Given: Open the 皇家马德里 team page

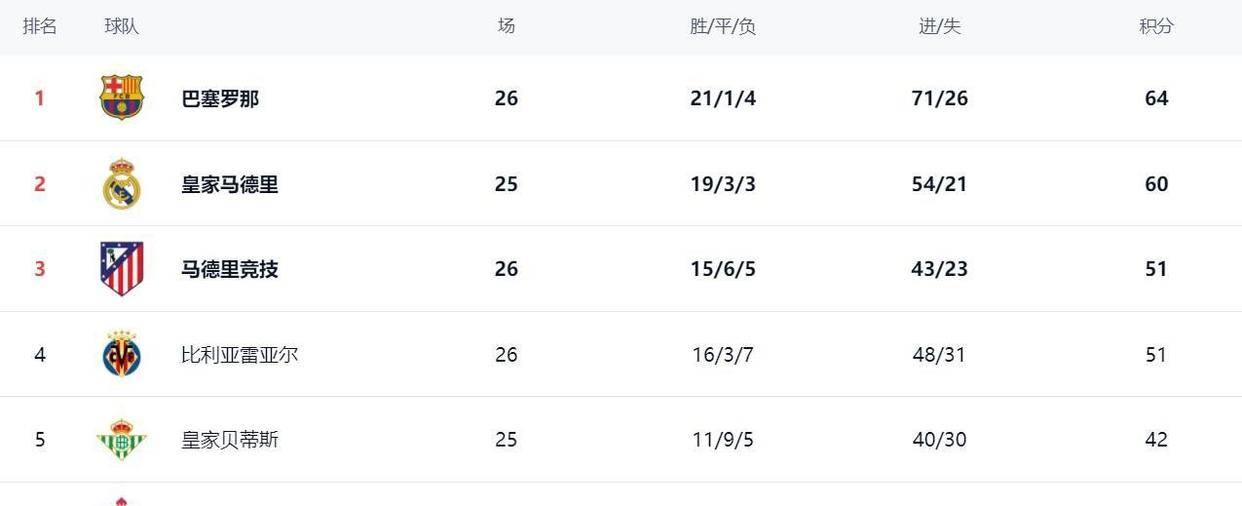Looking at the screenshot, I should tap(230, 185).
